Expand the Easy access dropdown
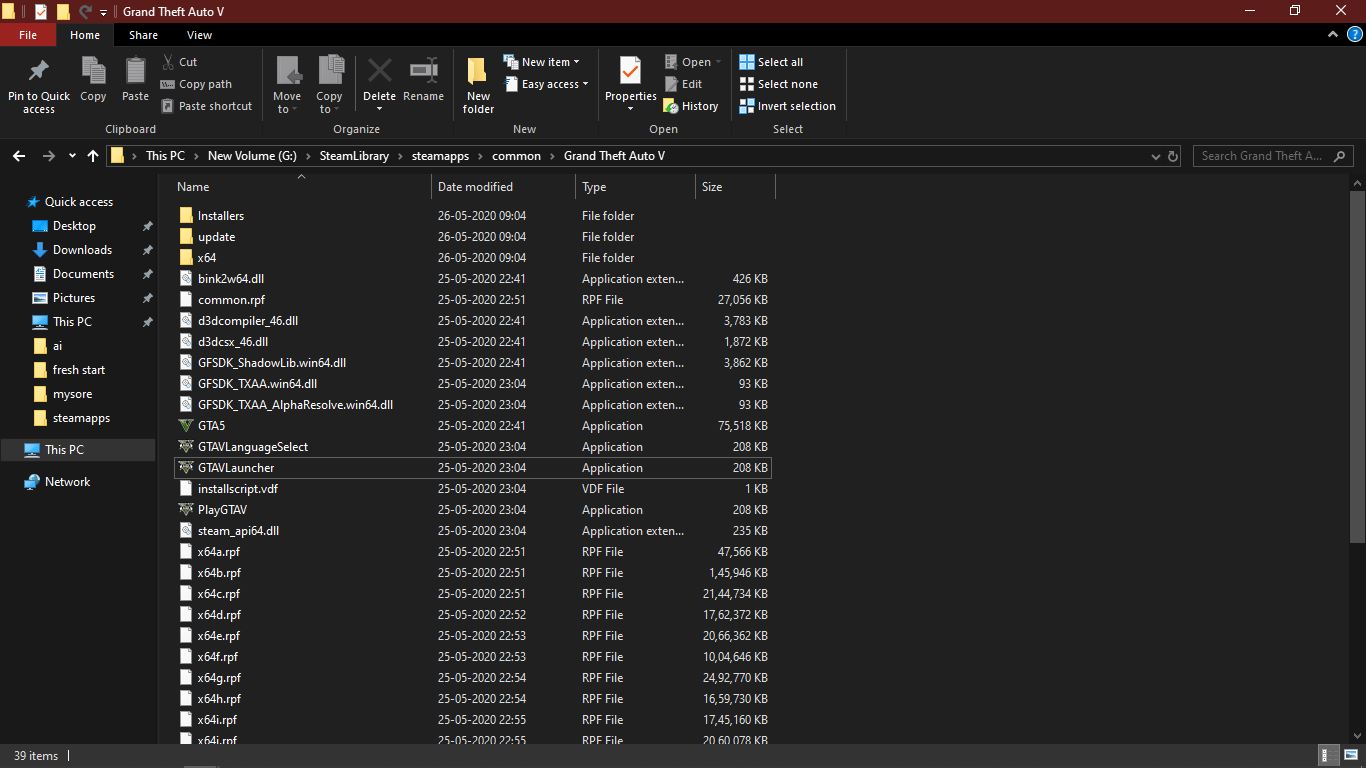 (546, 84)
